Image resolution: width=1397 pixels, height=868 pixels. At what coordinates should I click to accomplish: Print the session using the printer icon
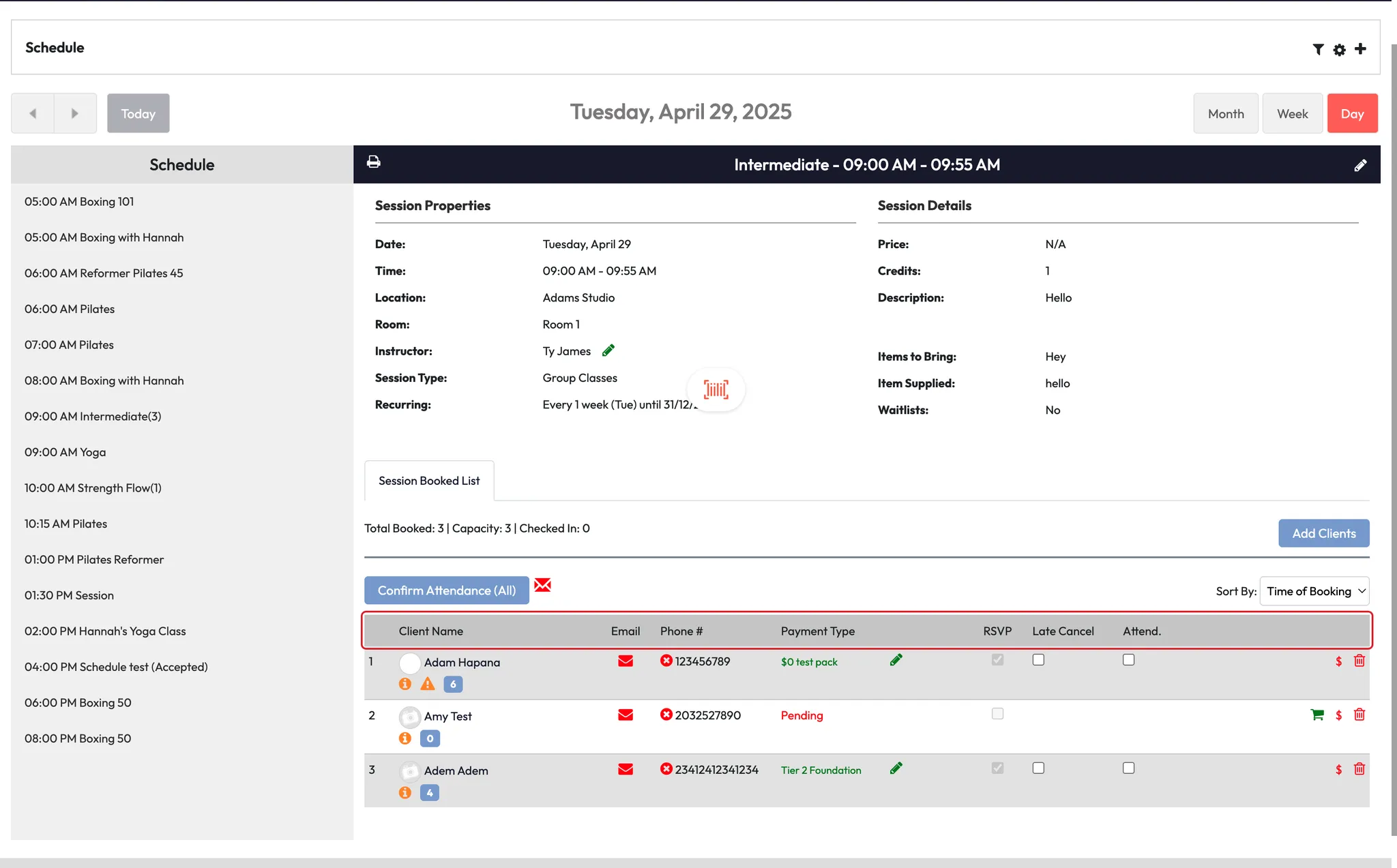pos(374,162)
